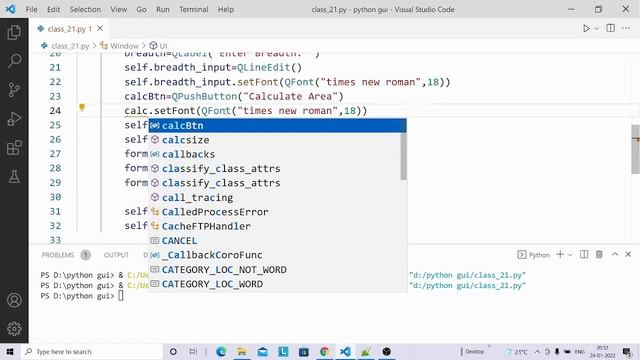Click the Python terminal label
Image resolution: width=640 pixels, height=360 pixels.
539,255
